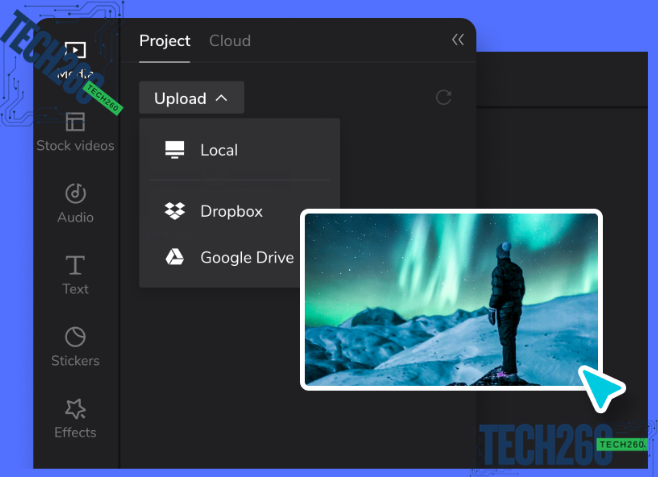Collapse the media panel with double chevron

point(458,40)
